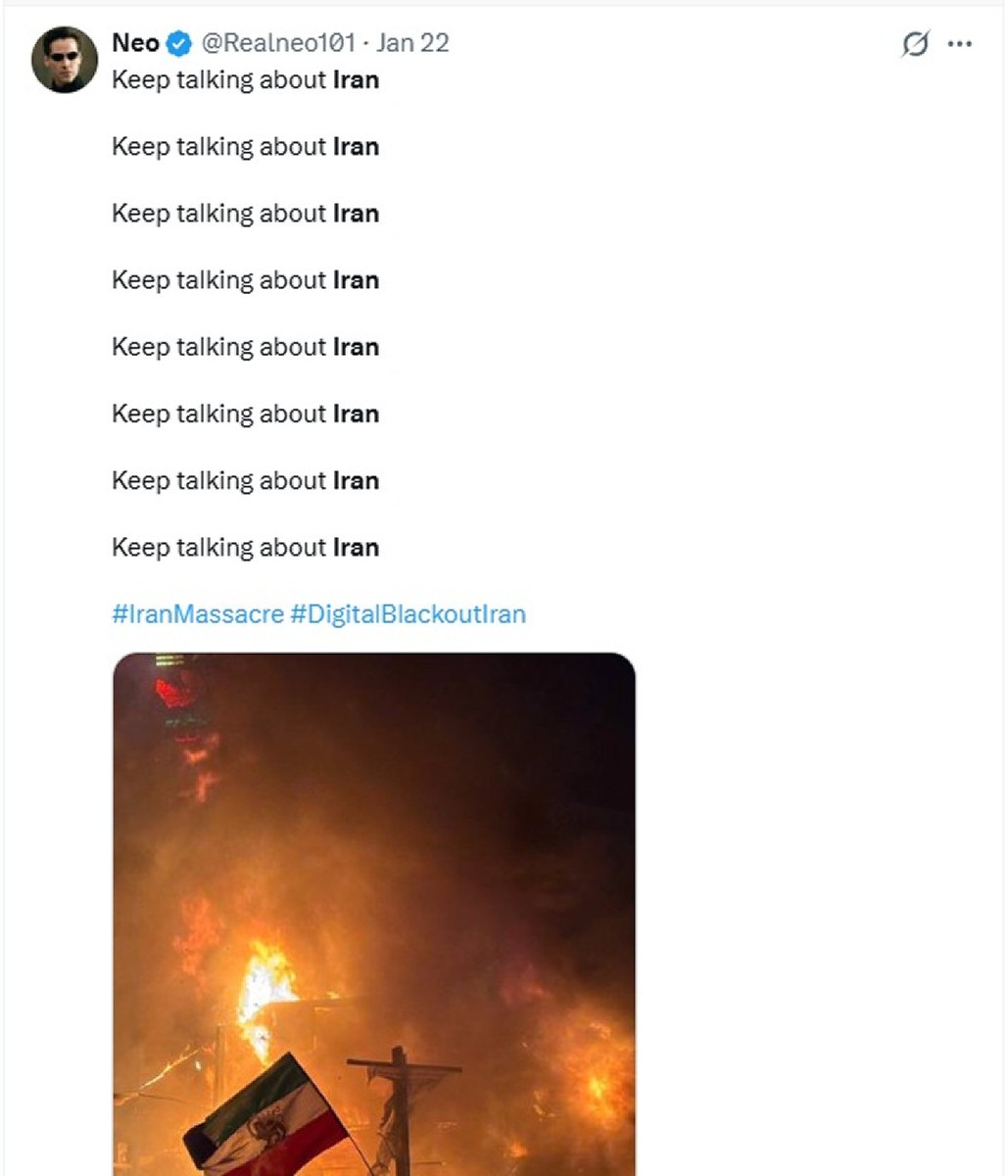Click the blue verified badge

click(x=179, y=43)
